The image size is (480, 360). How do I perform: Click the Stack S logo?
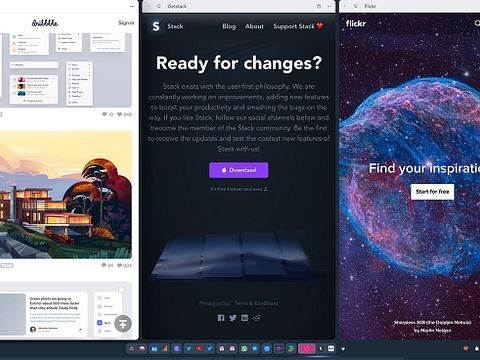(x=156, y=26)
